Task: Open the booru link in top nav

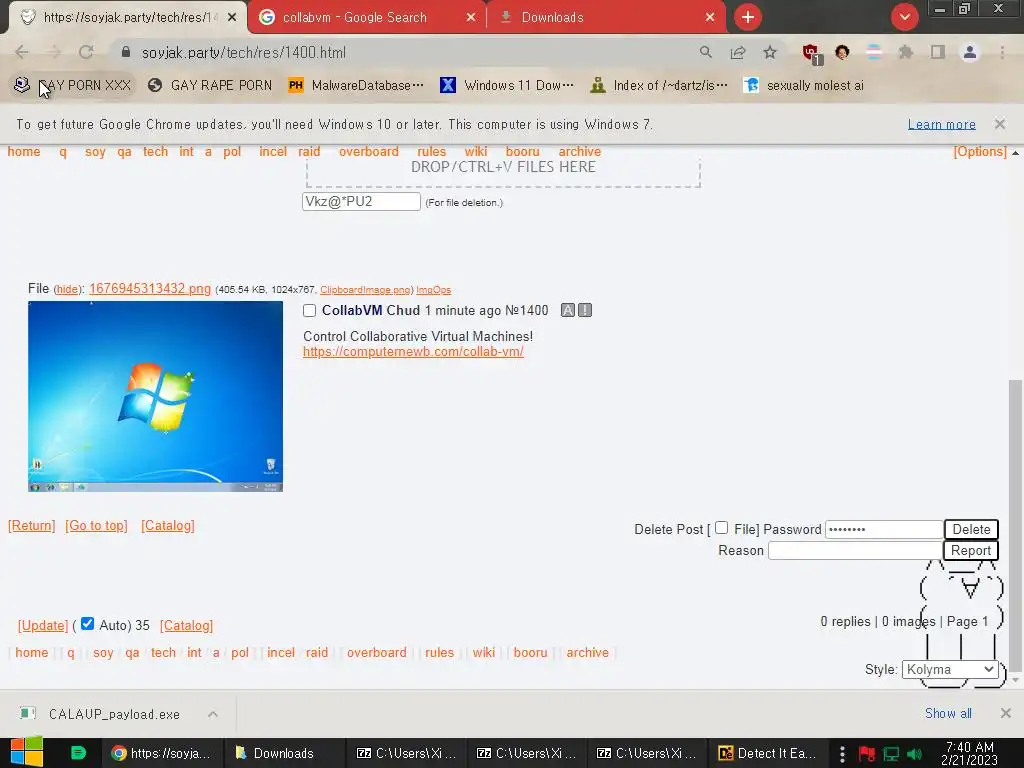Action: [x=522, y=152]
